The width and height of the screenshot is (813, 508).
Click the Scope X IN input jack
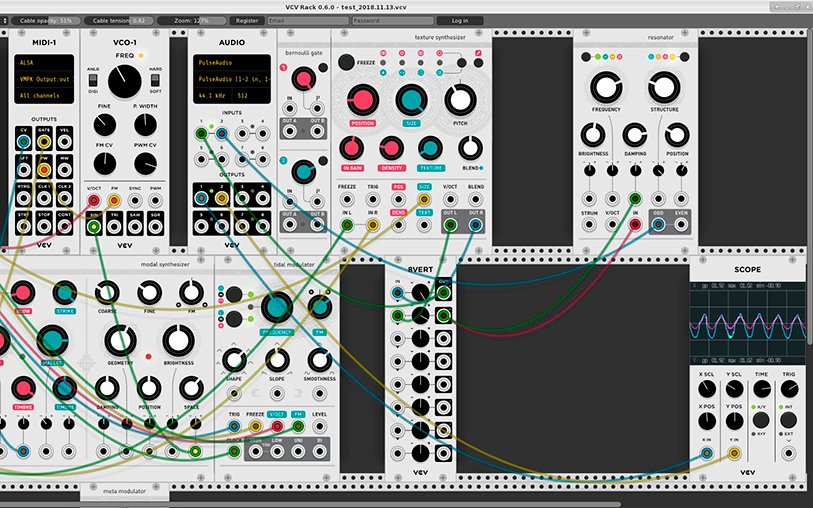click(x=707, y=452)
